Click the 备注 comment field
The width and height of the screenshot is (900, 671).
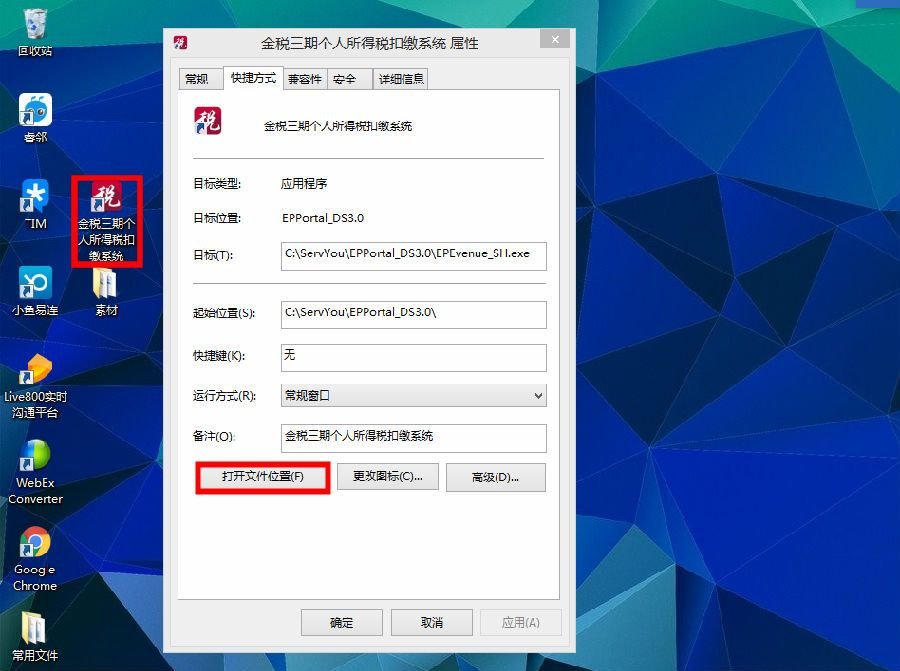tap(412, 438)
